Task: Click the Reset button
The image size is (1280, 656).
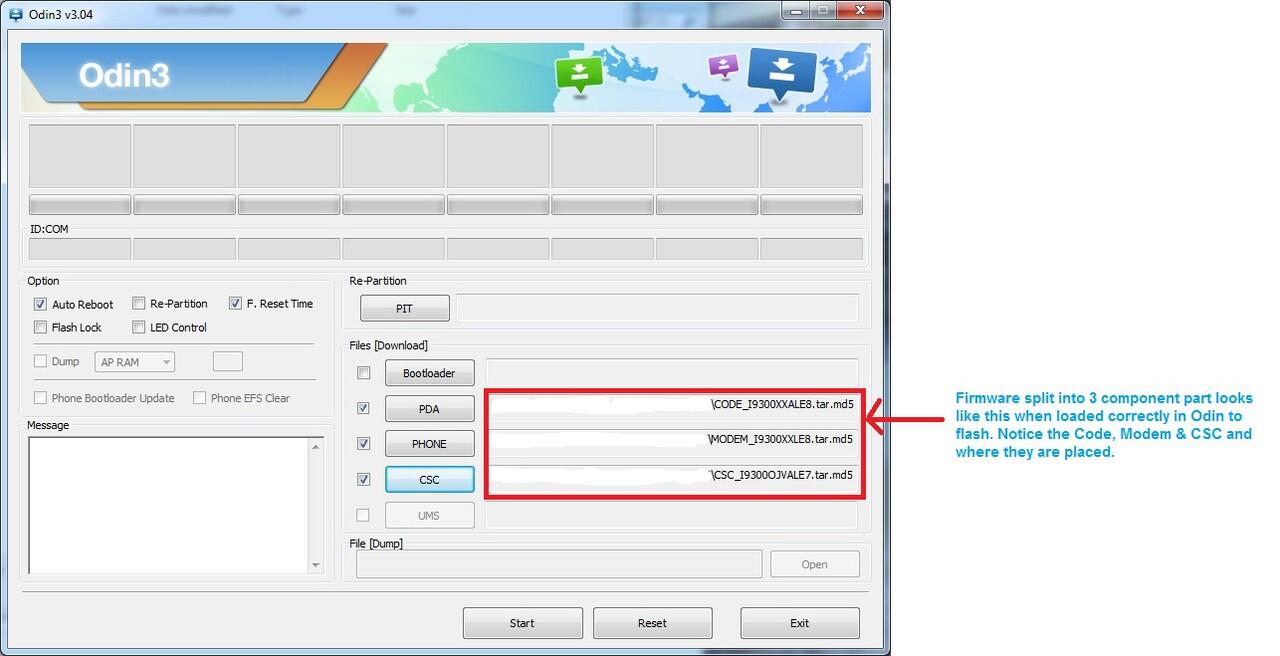Action: pyautogui.click(x=652, y=623)
